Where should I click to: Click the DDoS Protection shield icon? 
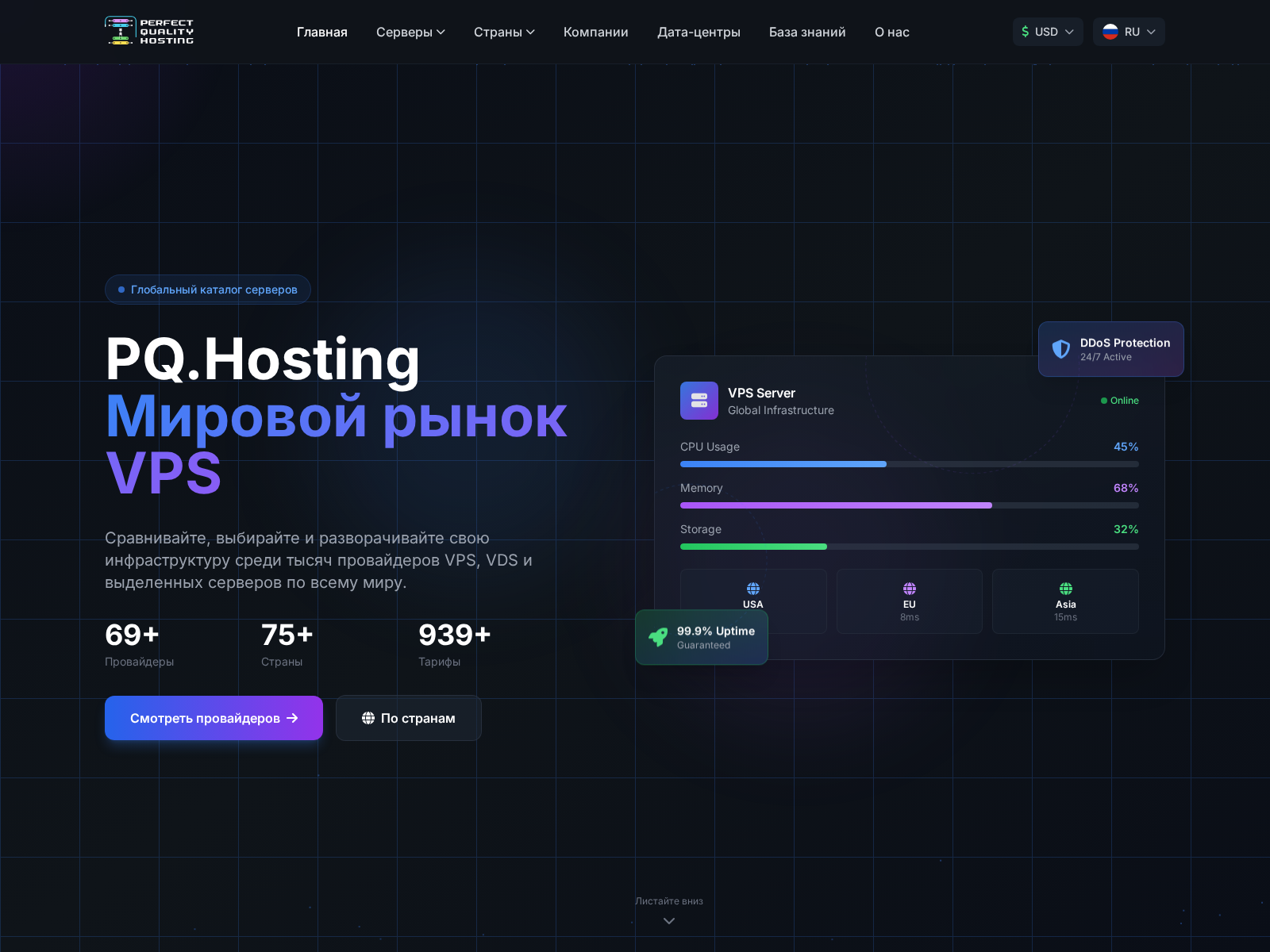pos(1061,349)
